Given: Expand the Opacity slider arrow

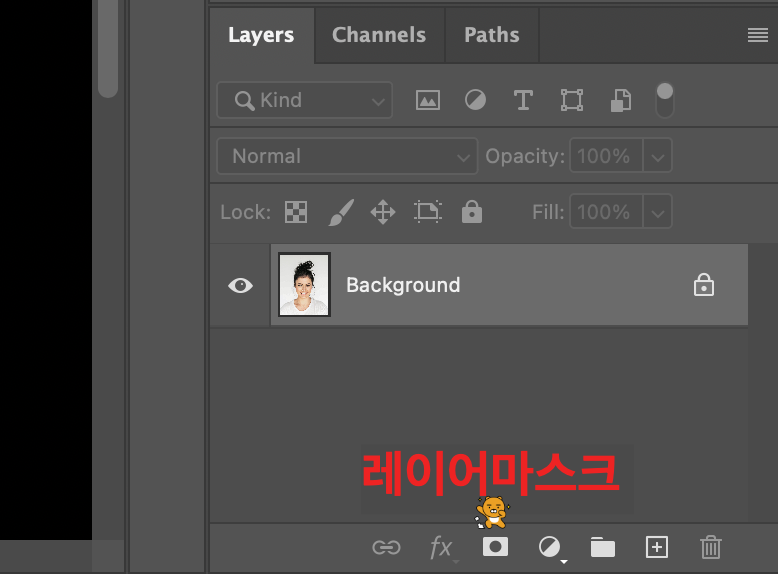Looking at the screenshot, I should (x=658, y=156).
